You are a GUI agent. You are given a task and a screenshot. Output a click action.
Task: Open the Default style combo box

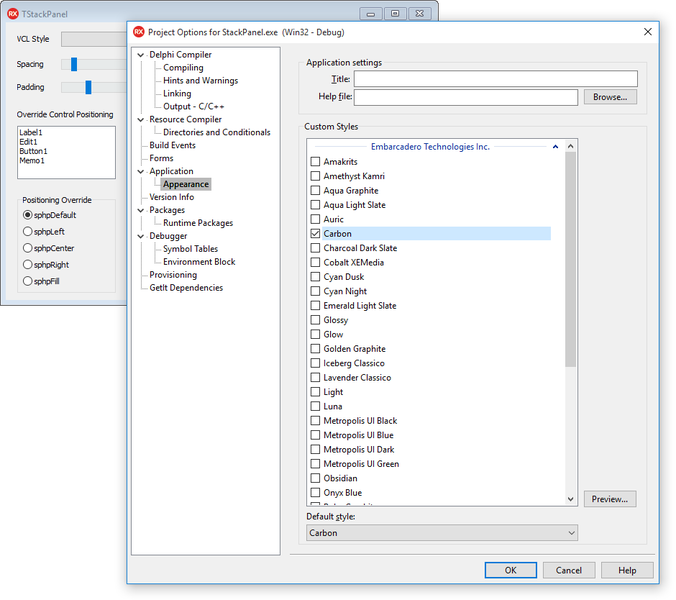(x=442, y=533)
